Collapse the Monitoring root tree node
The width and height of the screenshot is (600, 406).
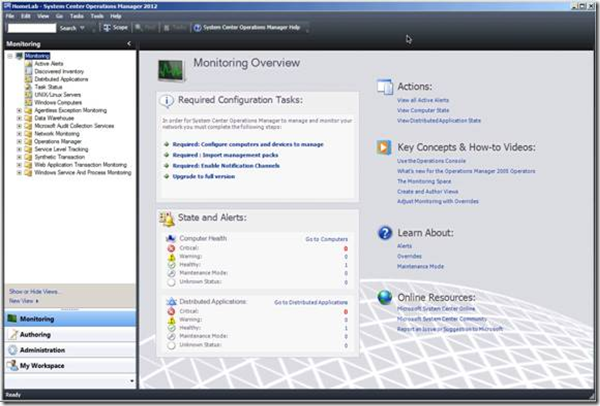10,56
